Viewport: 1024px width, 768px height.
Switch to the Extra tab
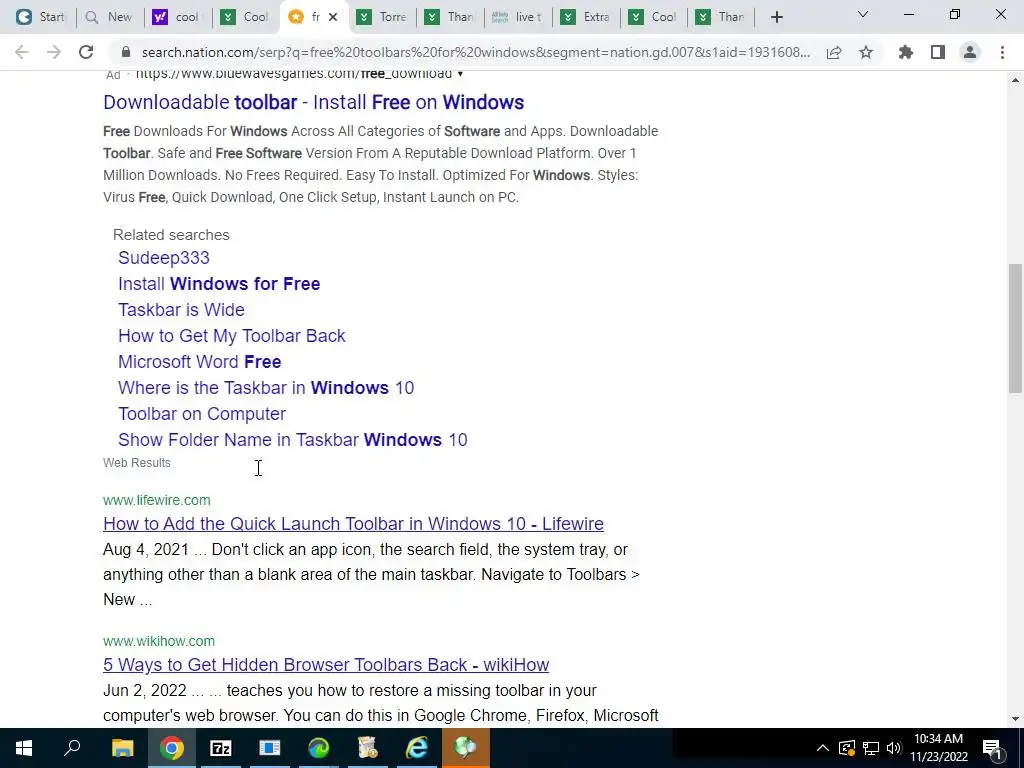click(586, 17)
